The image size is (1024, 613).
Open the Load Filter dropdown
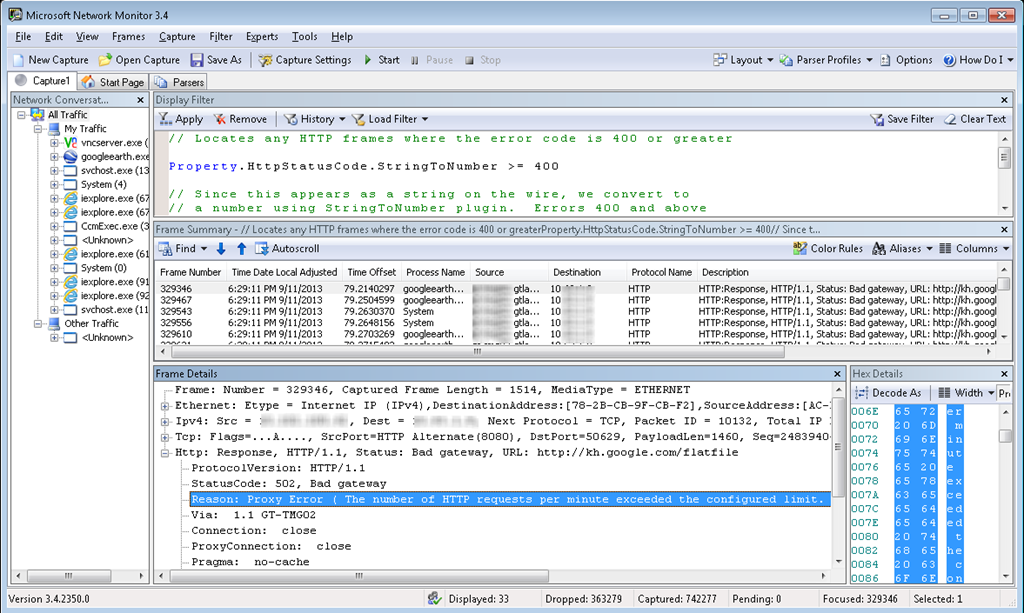(398, 119)
